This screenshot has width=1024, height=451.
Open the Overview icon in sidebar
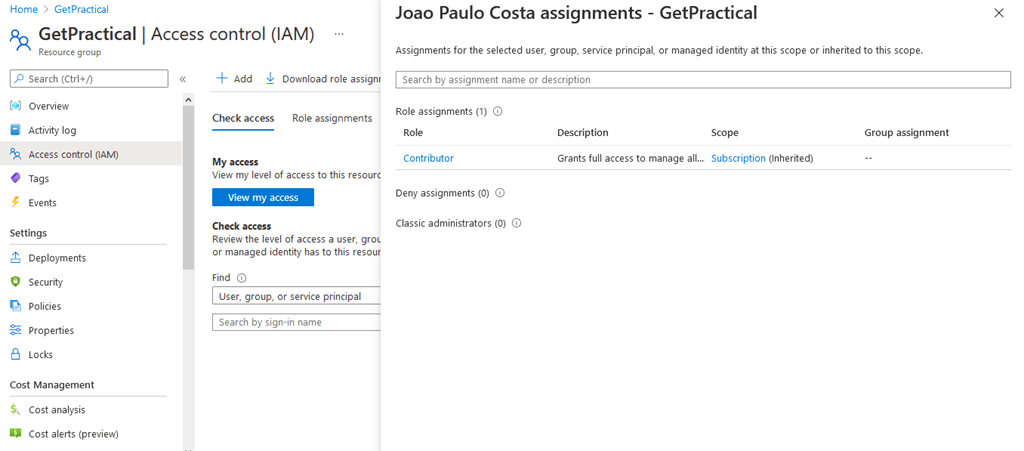point(16,106)
